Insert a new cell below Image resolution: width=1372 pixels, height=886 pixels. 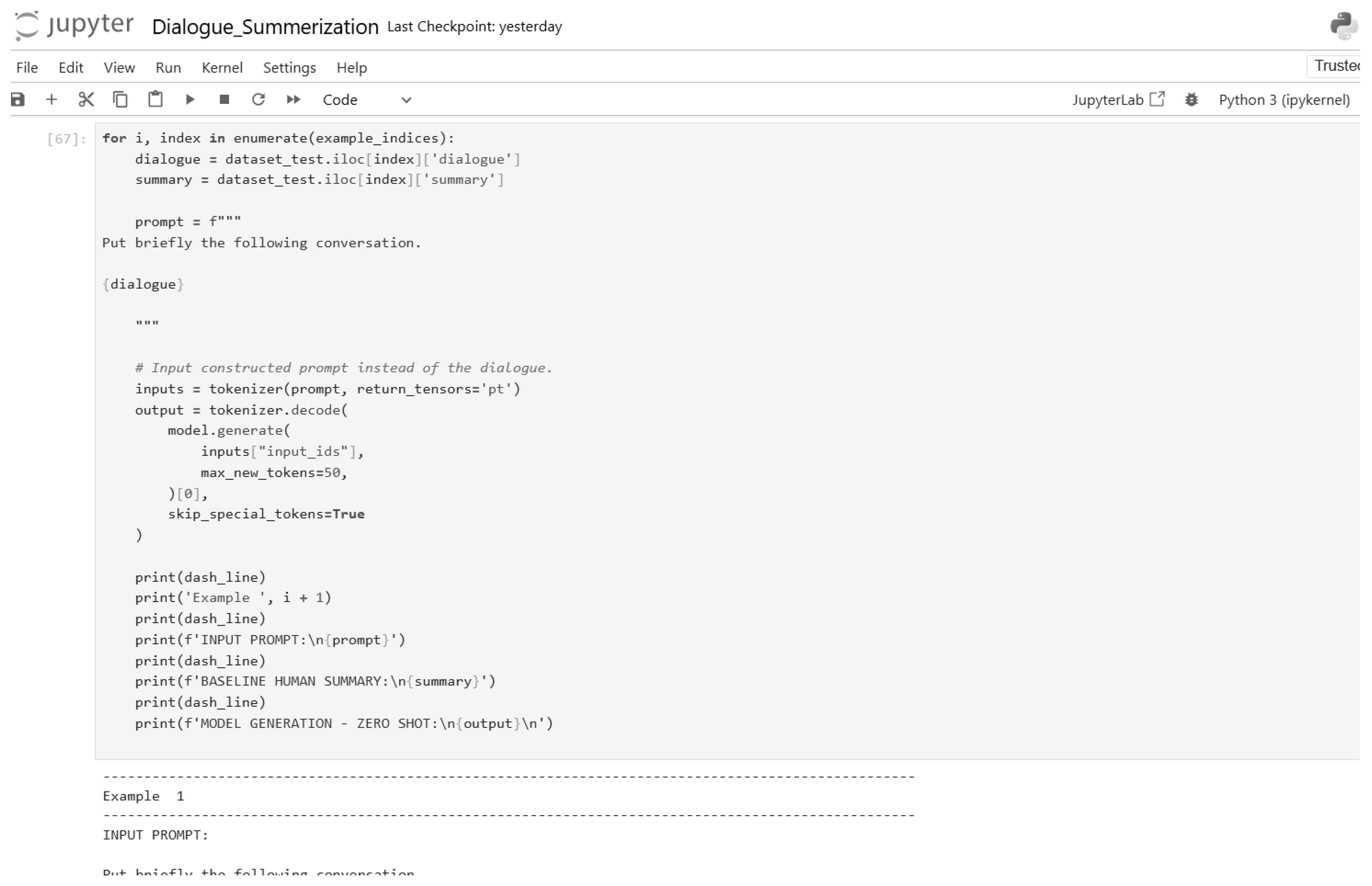click(x=52, y=99)
